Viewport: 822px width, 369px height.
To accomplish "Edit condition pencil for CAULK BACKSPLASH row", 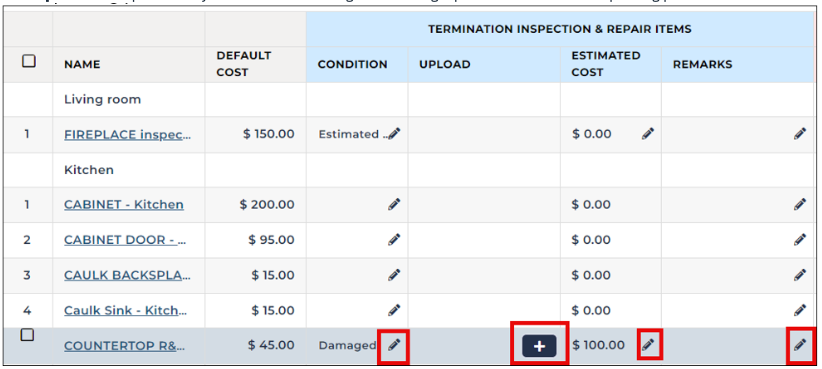I will click(394, 275).
